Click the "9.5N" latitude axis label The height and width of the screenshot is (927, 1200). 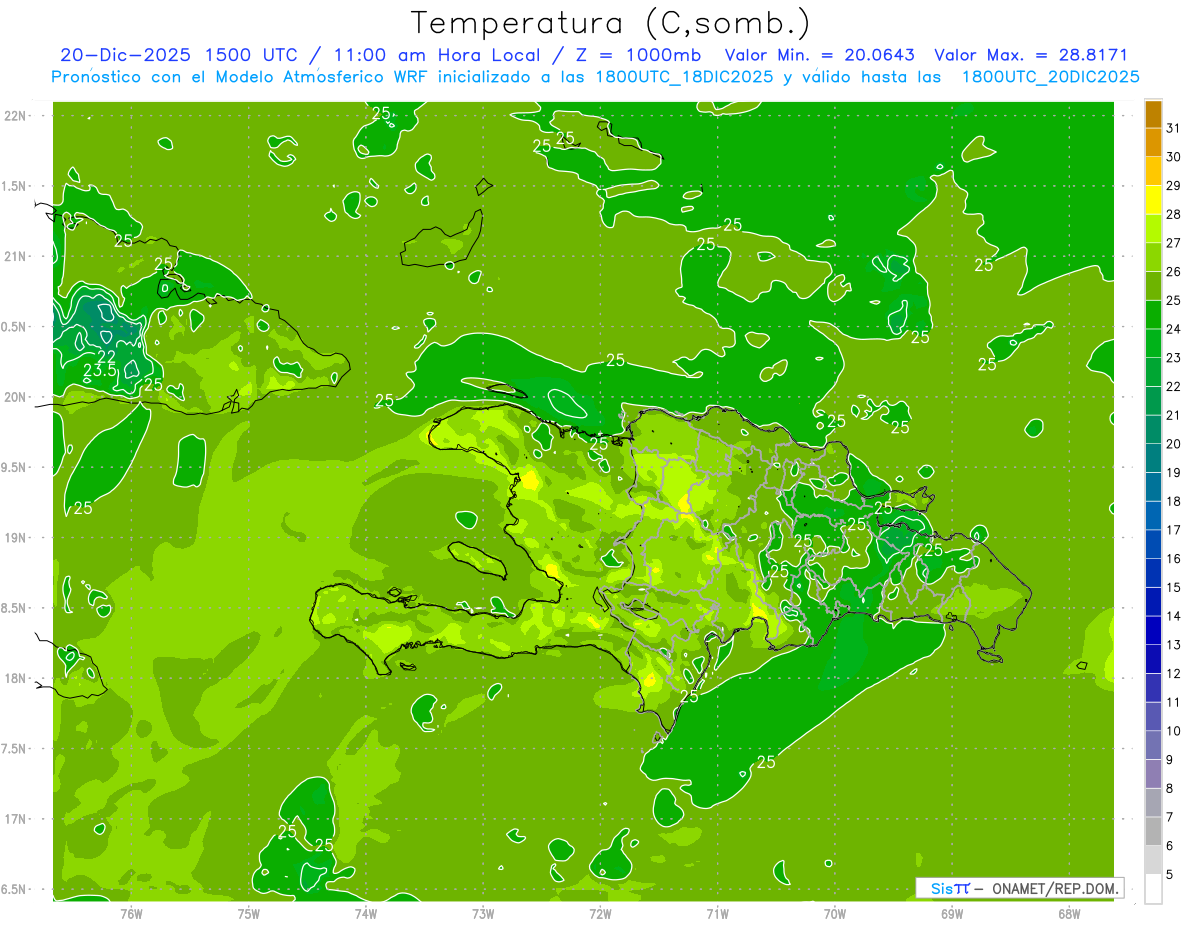pyautogui.click(x=15, y=467)
